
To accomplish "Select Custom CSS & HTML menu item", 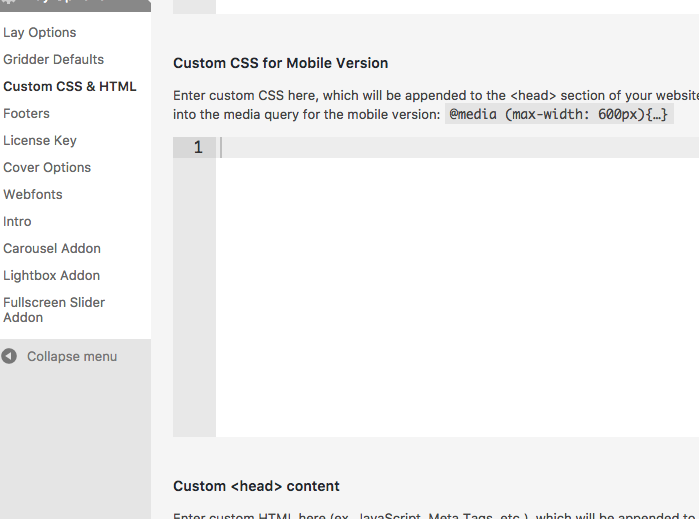I will (x=70, y=87).
